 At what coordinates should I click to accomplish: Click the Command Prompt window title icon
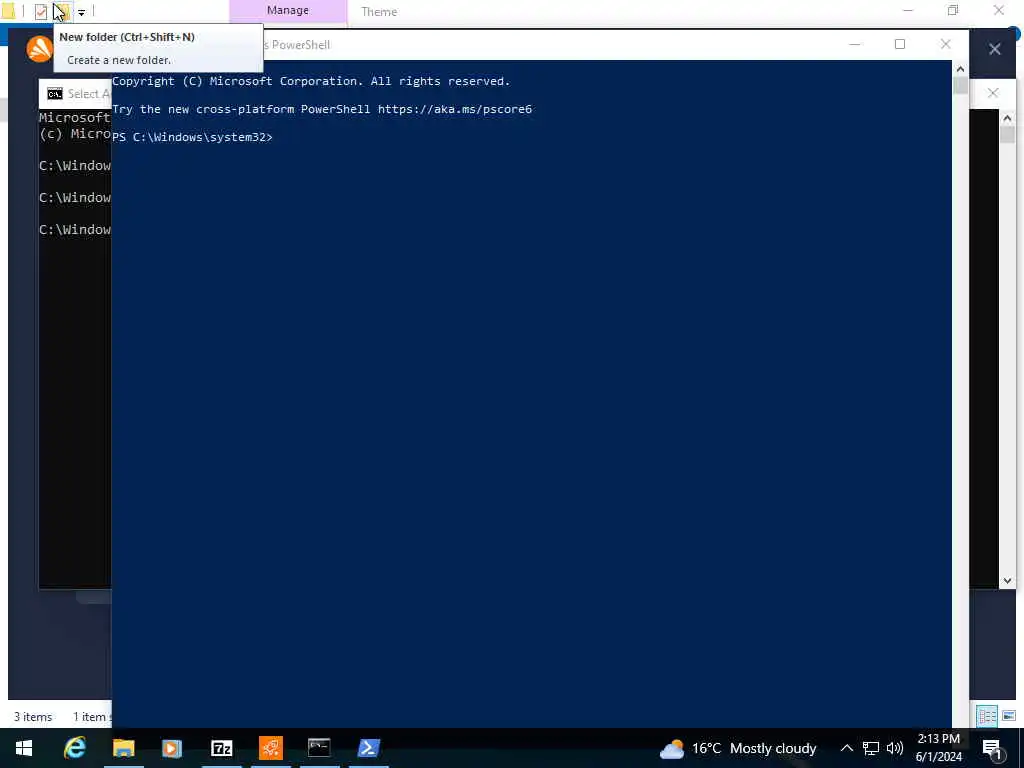55,94
